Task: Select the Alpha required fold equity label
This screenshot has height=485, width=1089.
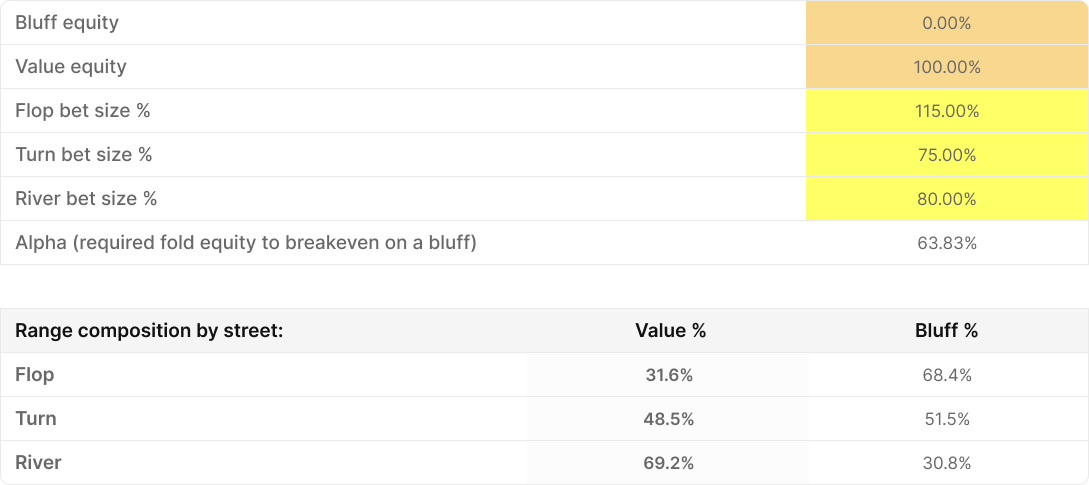Action: click(246, 243)
